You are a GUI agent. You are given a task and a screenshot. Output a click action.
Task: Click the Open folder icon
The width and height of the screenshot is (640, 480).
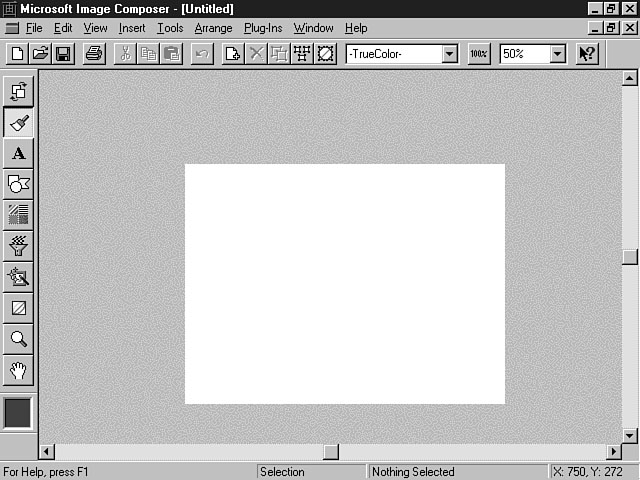(x=40, y=54)
